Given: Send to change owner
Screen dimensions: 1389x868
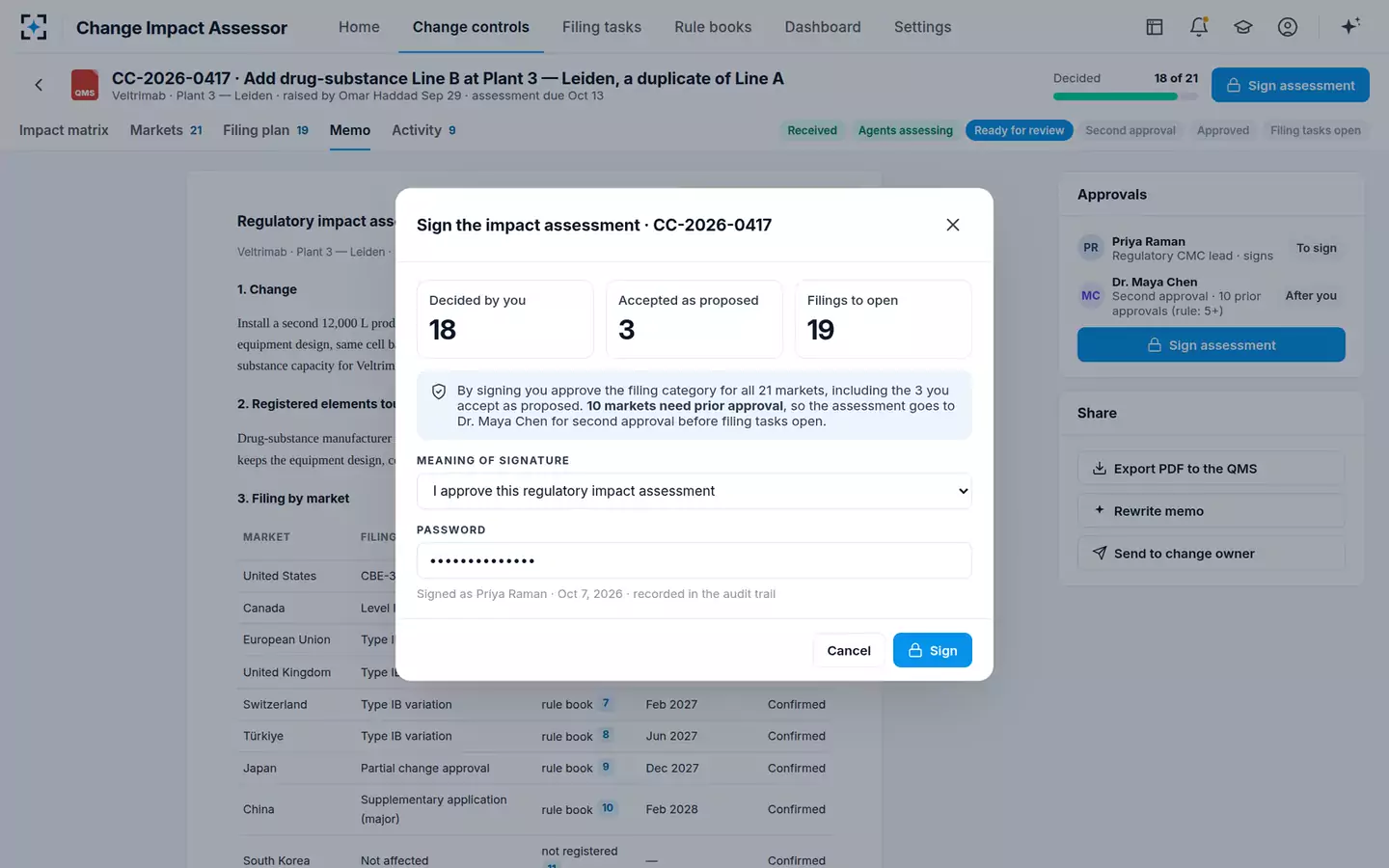Looking at the screenshot, I should point(1212,554).
